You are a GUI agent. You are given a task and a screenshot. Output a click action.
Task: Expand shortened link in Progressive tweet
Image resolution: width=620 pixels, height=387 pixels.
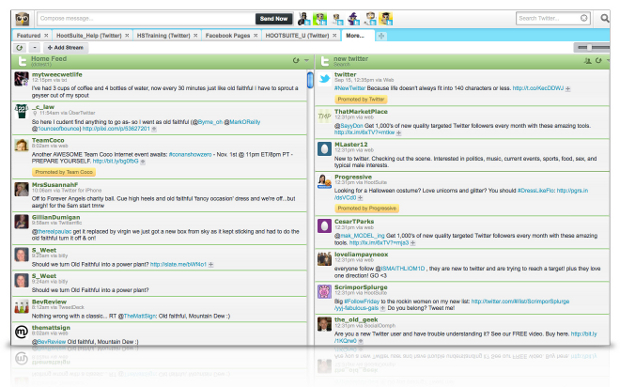(x=360, y=198)
